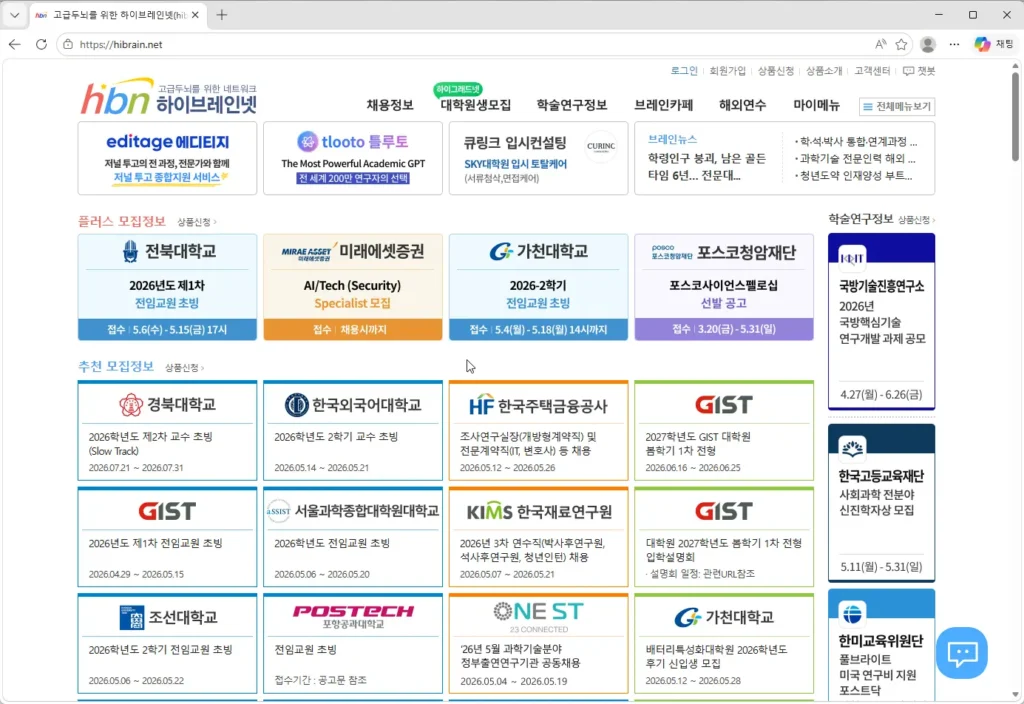This screenshot has width=1024, height=704.
Task: Open 고객센터 top link
Action: [x=872, y=71]
